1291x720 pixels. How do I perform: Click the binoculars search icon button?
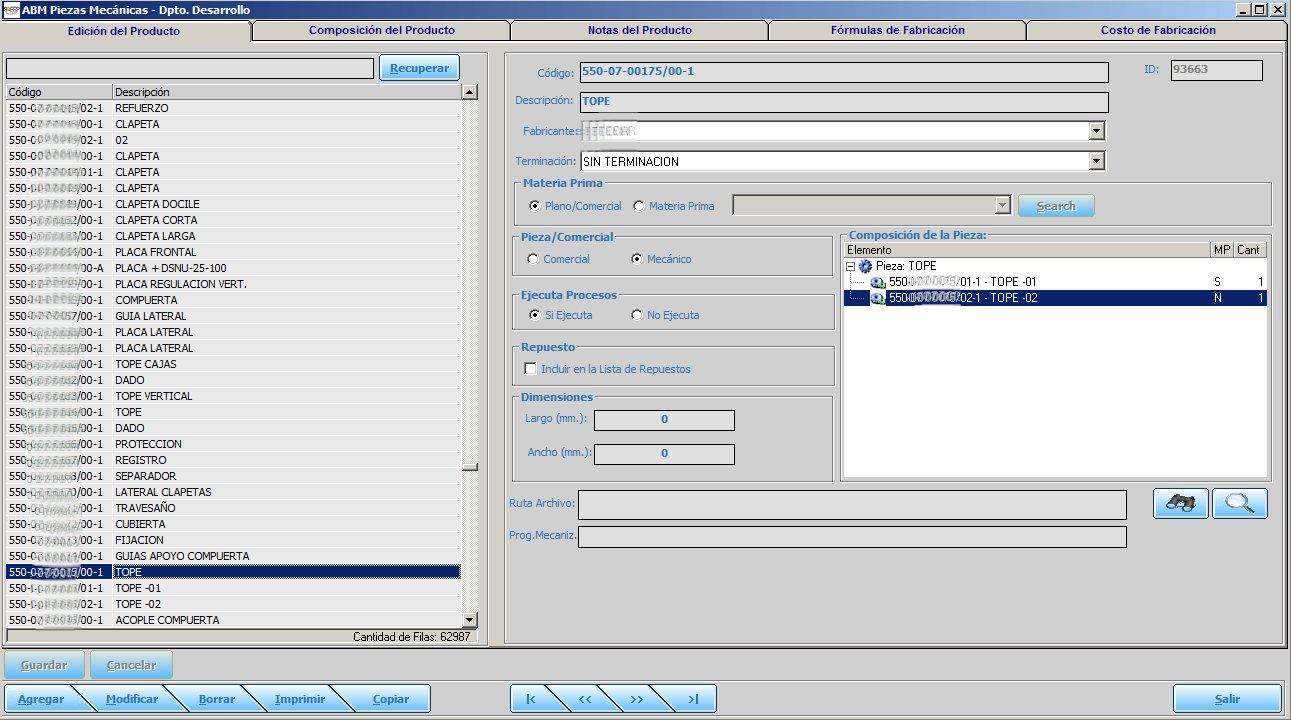[x=1181, y=504]
